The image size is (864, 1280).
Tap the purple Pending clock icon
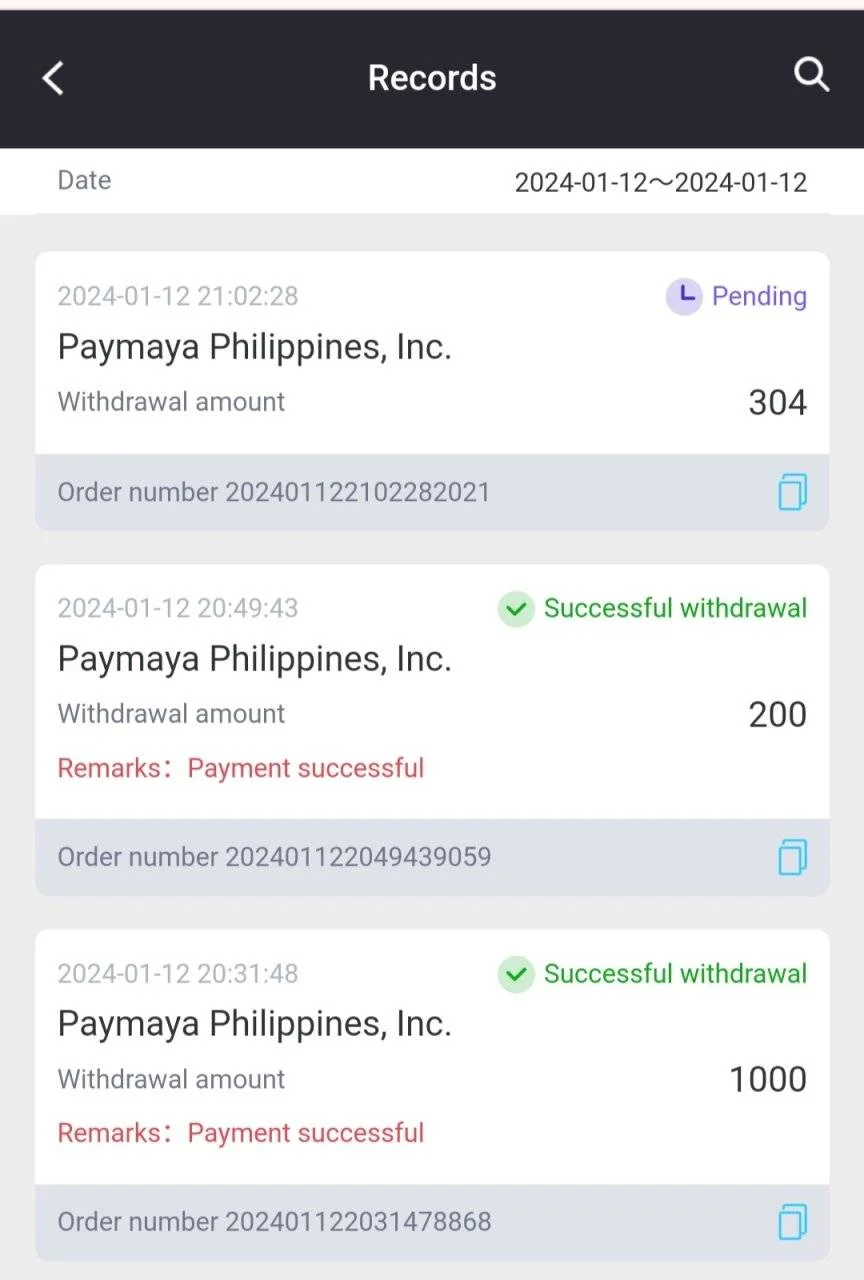684,296
